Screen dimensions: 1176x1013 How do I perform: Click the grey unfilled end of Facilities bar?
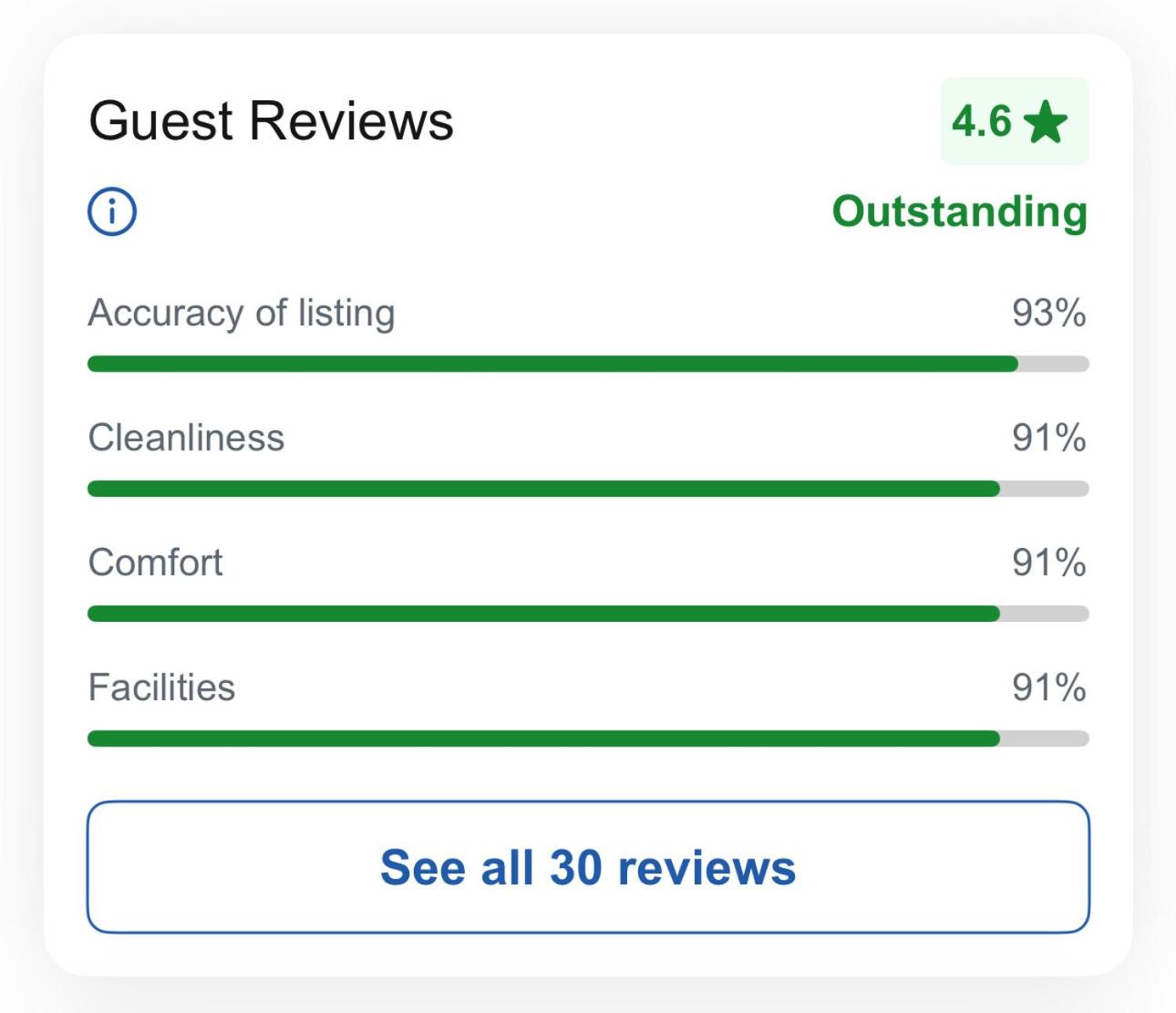1045,739
